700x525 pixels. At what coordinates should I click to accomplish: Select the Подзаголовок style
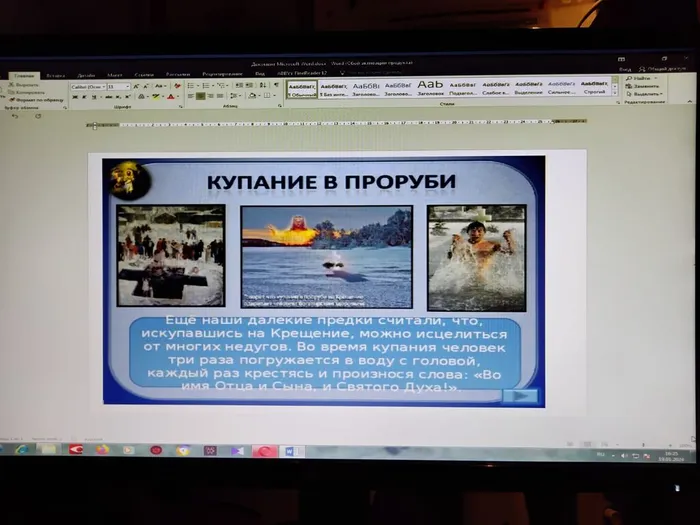pos(462,88)
